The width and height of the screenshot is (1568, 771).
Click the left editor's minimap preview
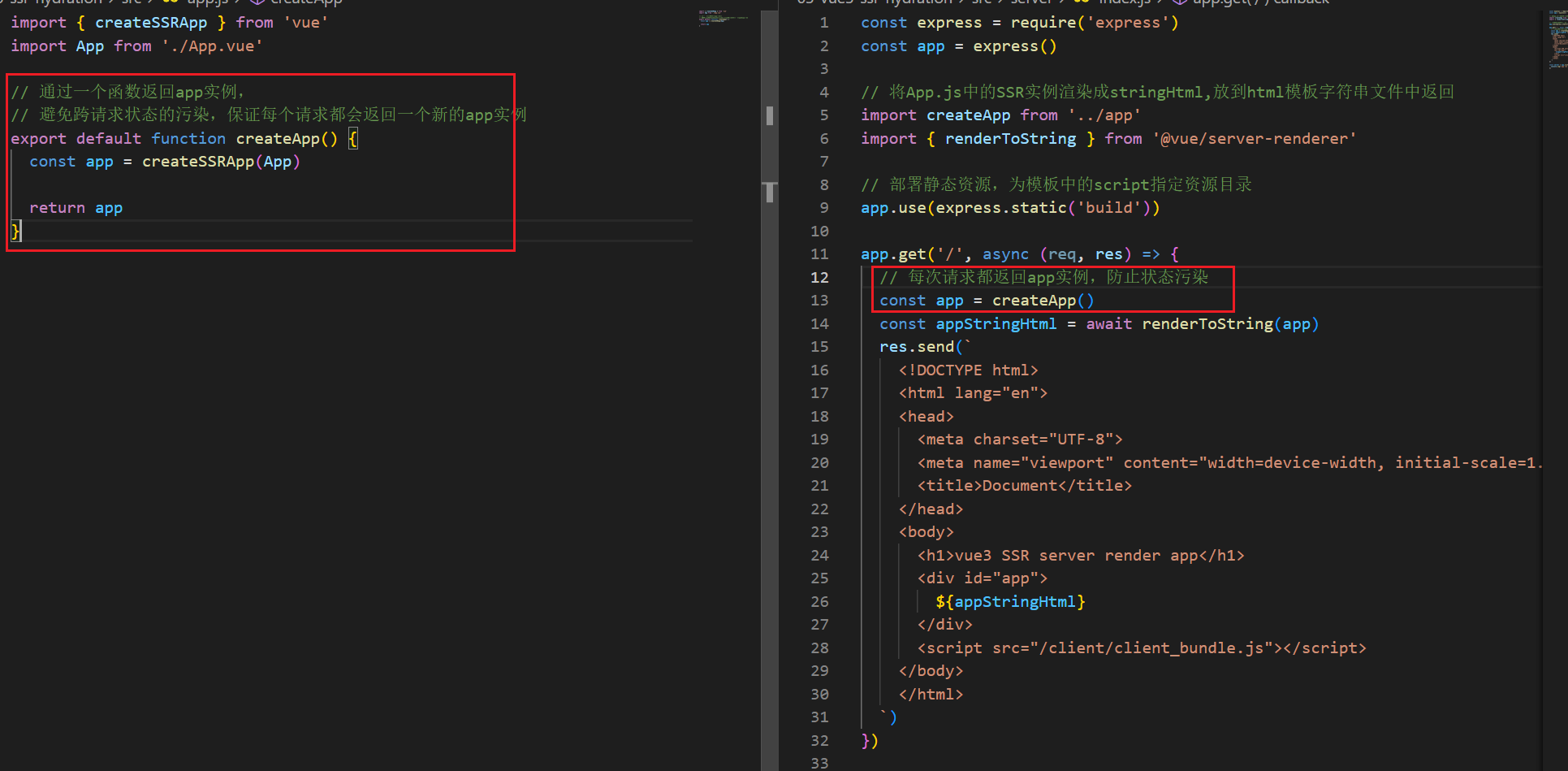click(723, 17)
